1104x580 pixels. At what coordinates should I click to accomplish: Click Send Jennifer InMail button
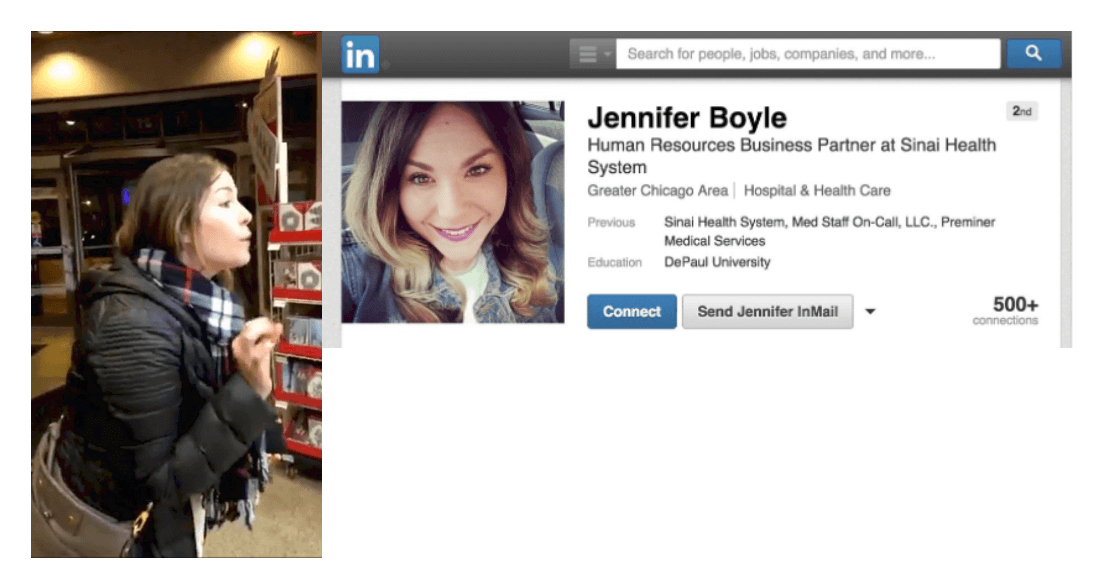point(767,311)
